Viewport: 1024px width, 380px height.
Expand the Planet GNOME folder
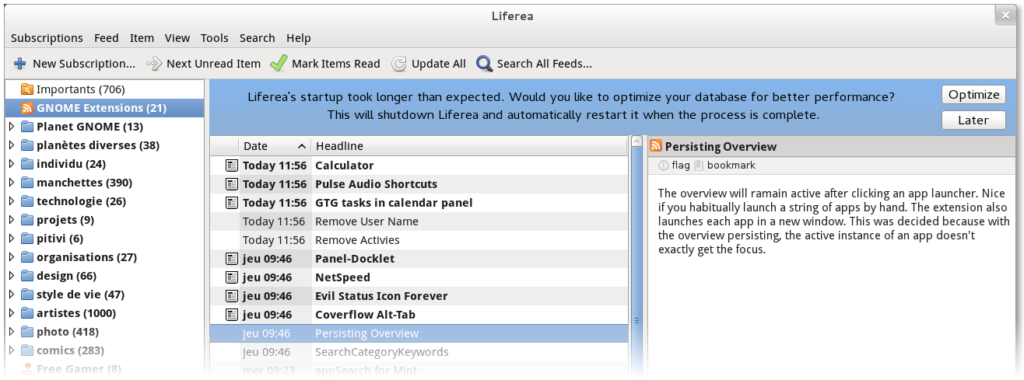click(x=11, y=127)
